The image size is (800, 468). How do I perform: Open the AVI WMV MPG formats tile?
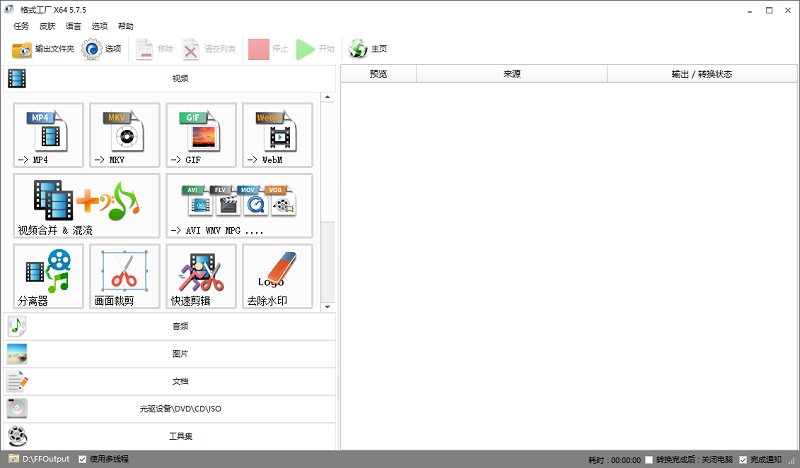pos(239,205)
